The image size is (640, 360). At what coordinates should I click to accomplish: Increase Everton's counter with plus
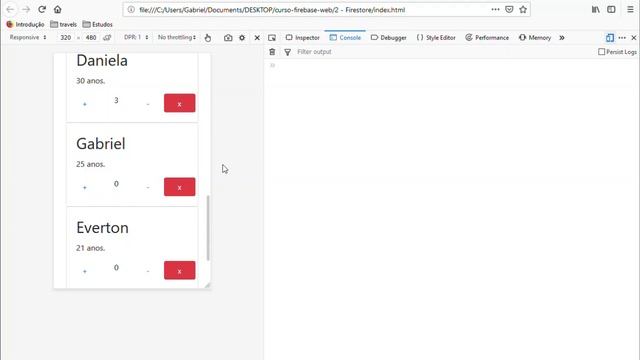click(x=85, y=271)
